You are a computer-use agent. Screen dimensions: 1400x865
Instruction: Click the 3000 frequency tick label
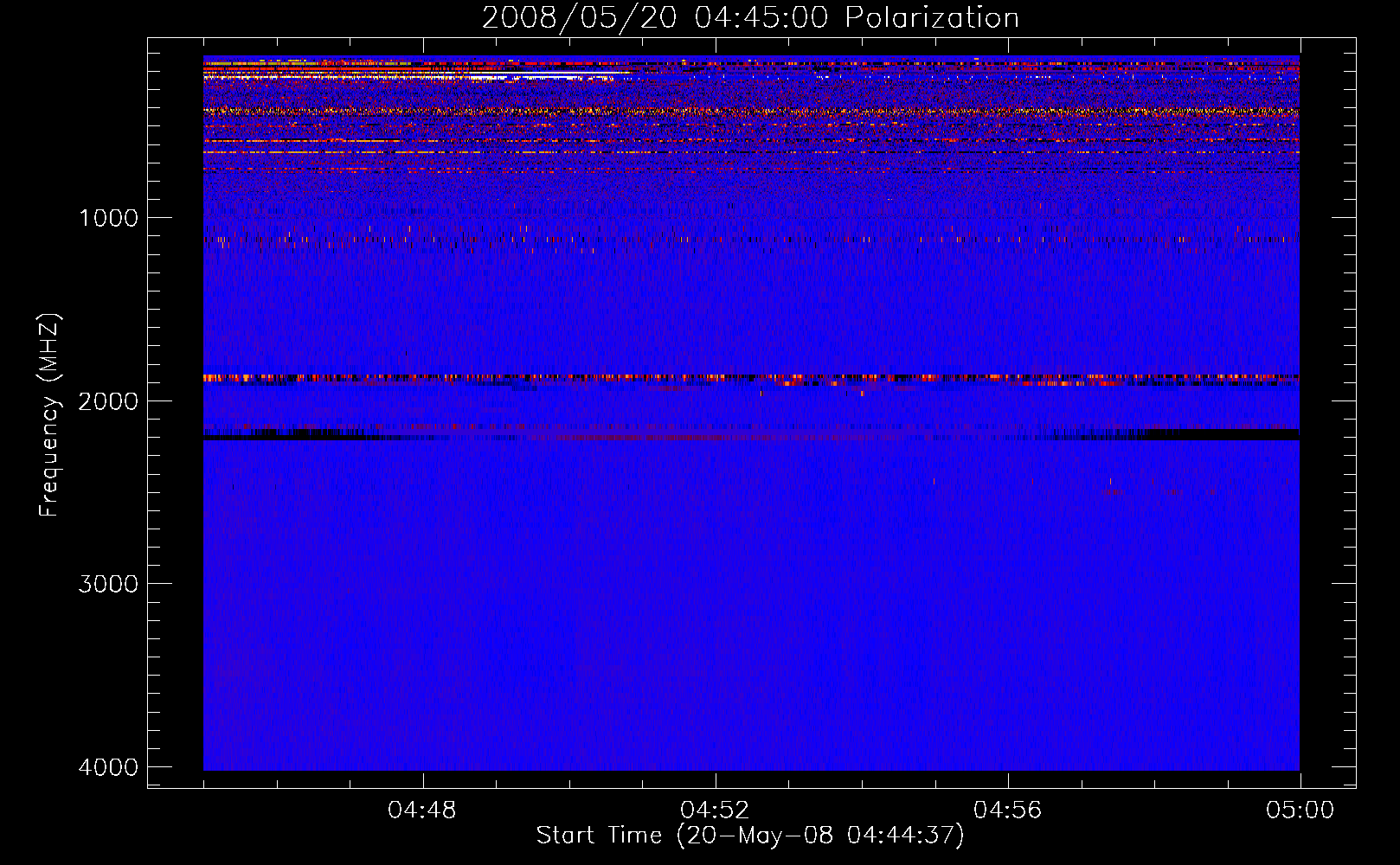click(108, 584)
